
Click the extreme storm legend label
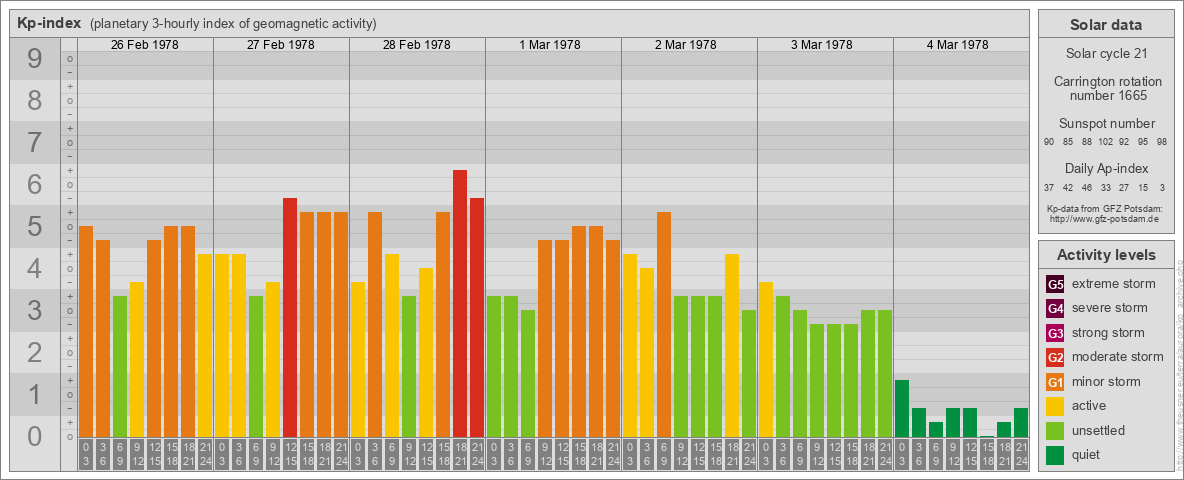pos(1114,284)
